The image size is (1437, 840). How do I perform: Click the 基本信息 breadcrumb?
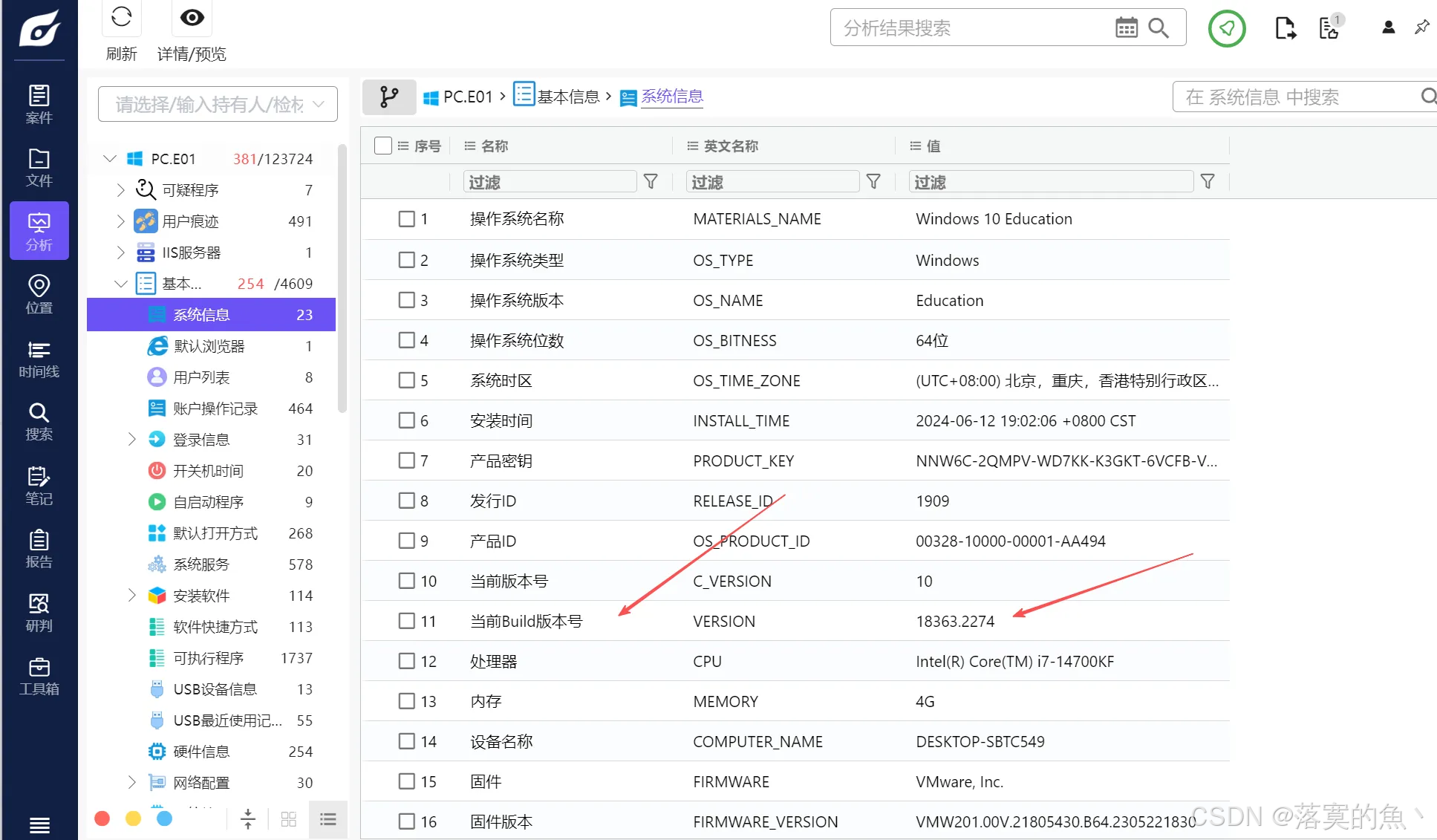click(x=557, y=97)
